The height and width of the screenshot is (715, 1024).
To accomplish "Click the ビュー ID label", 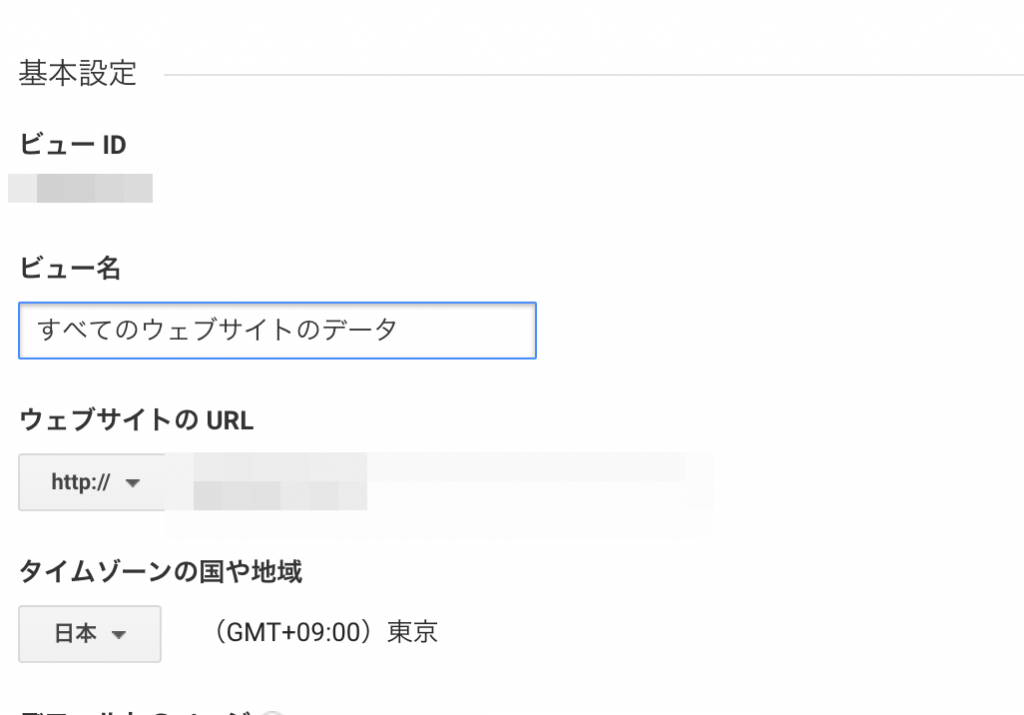I will pos(73,145).
